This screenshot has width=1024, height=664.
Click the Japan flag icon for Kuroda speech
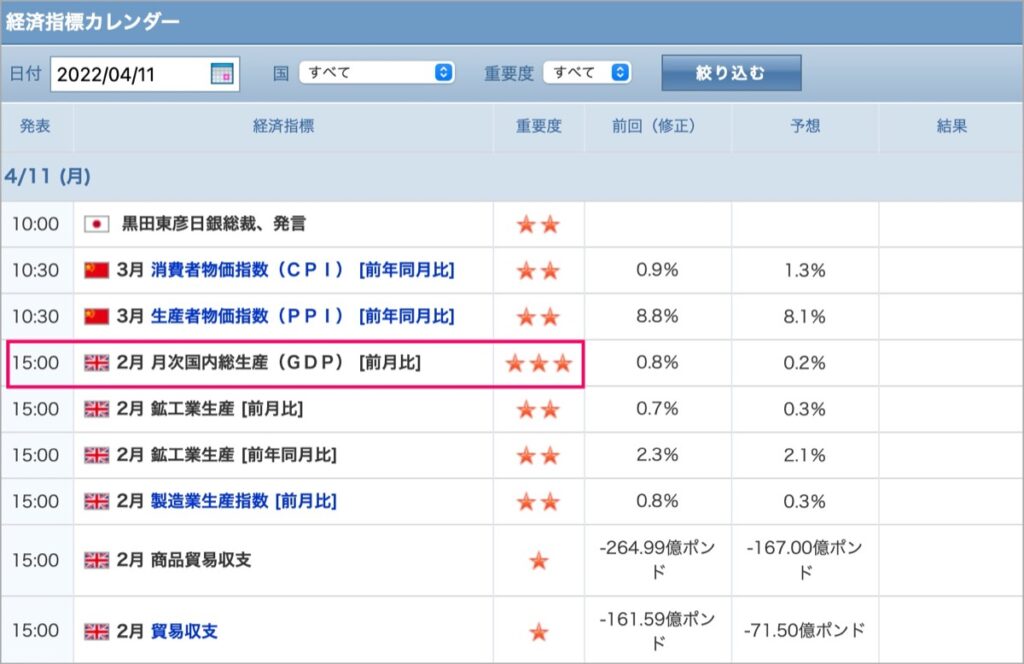pyautogui.click(x=96, y=224)
